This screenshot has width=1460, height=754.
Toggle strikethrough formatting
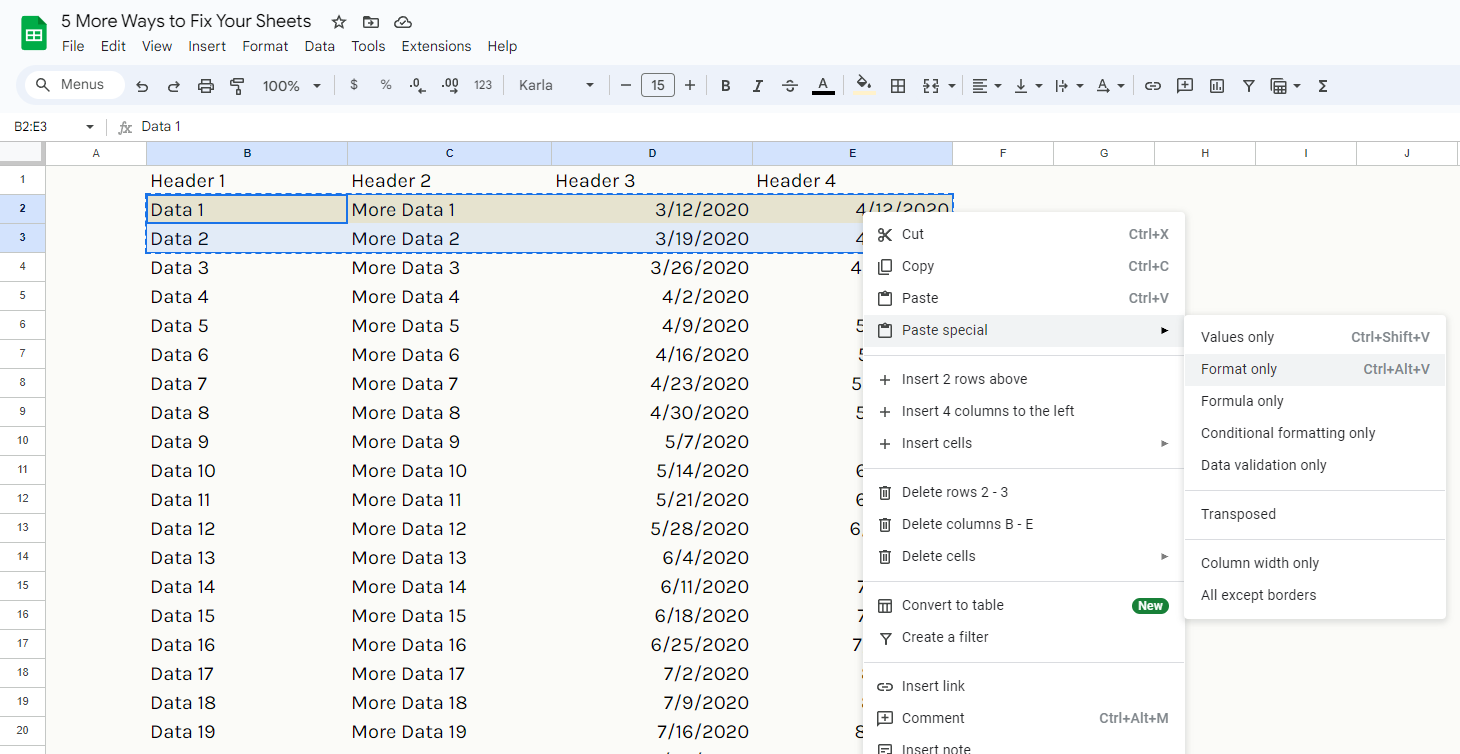point(790,86)
